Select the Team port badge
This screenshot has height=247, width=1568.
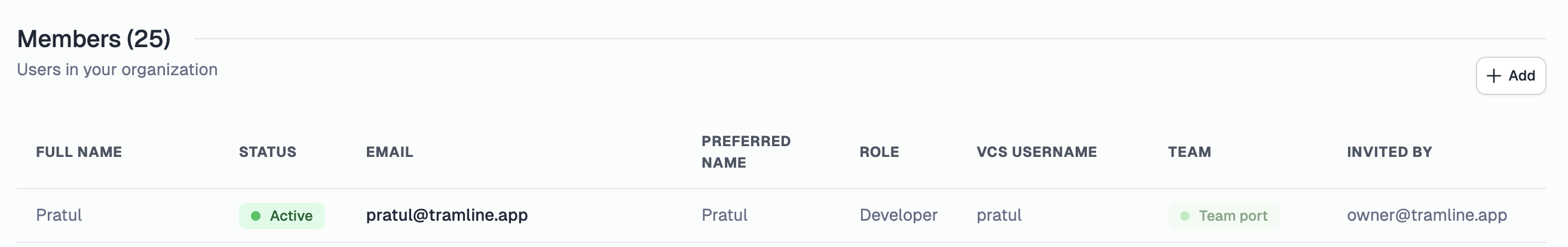tap(1223, 216)
